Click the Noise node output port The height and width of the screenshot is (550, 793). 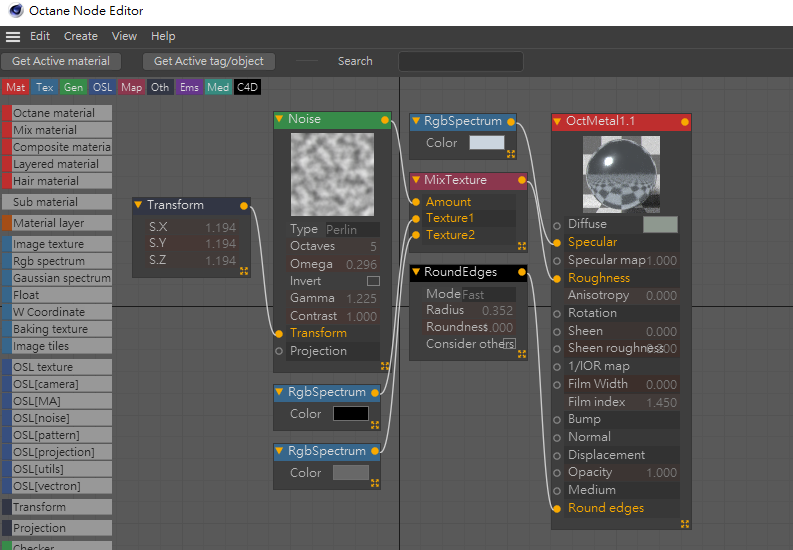(385, 120)
